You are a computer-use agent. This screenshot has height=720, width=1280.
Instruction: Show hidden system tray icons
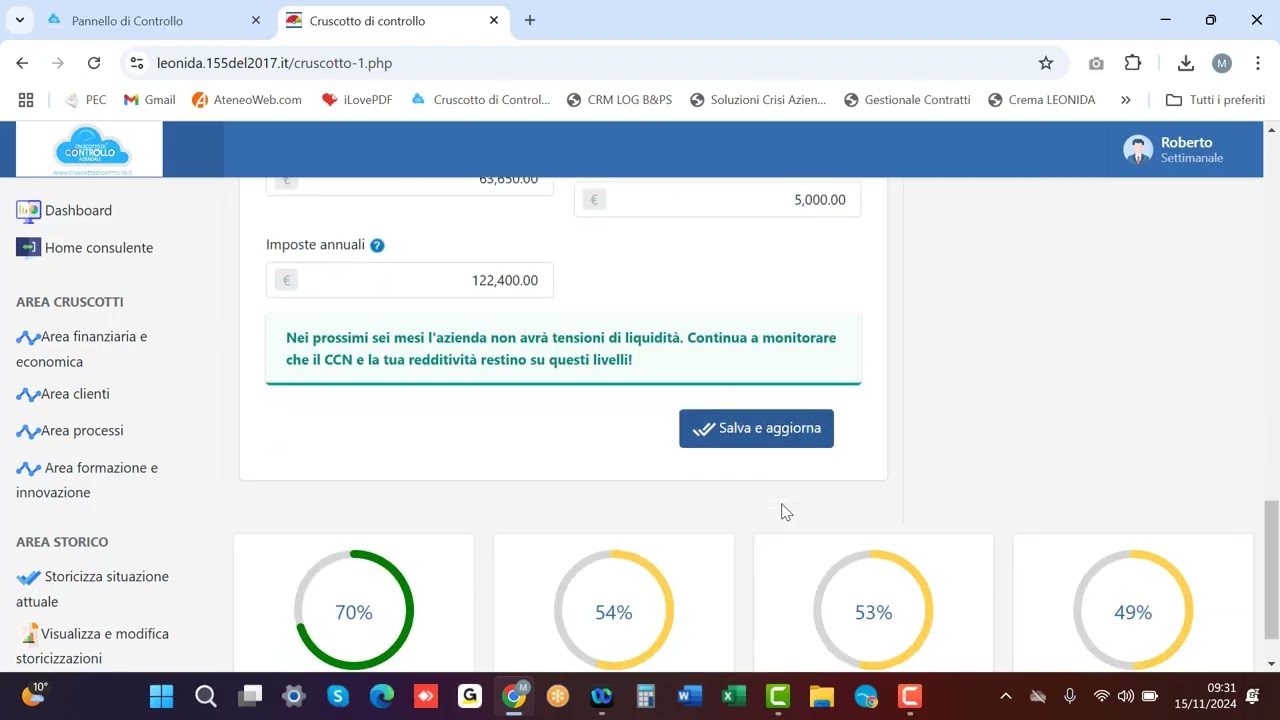point(1006,696)
